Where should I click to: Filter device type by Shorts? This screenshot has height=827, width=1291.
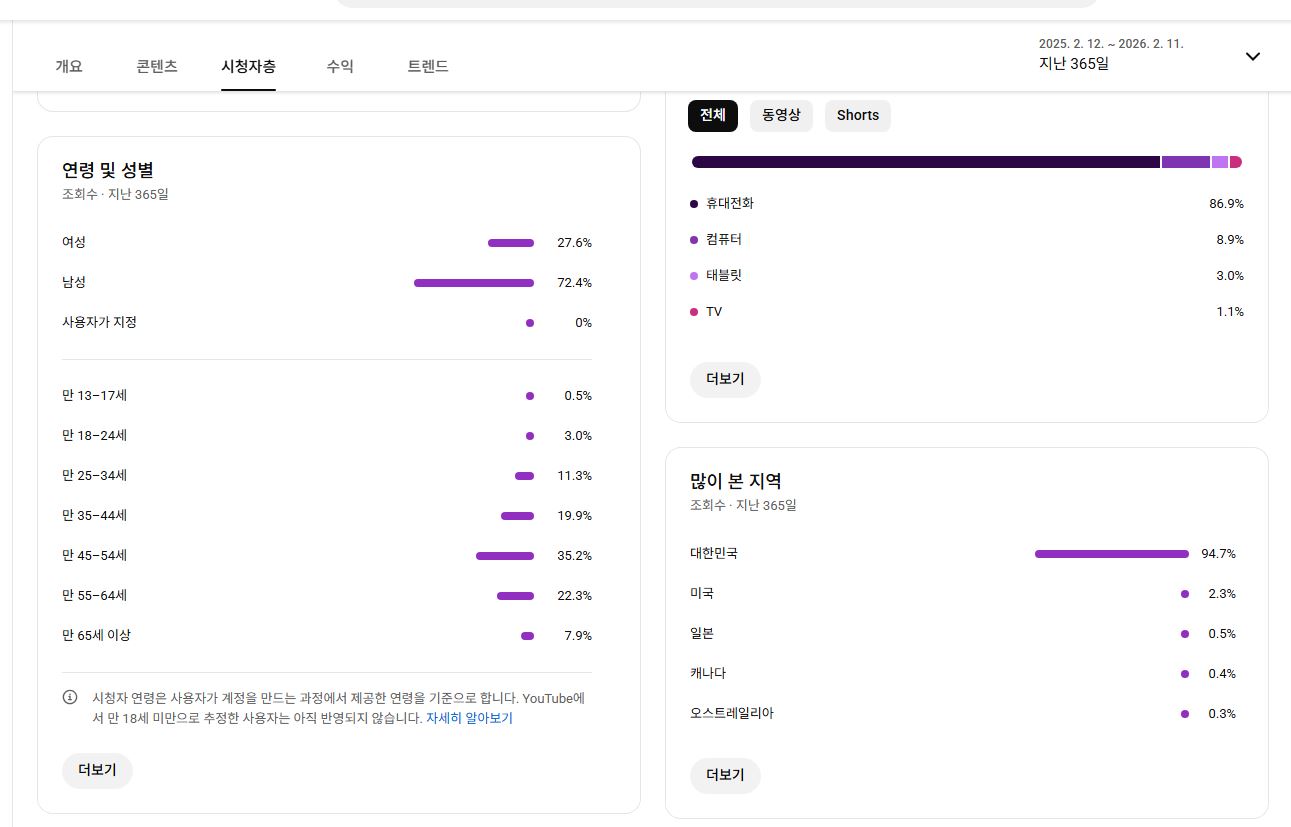[x=857, y=115]
